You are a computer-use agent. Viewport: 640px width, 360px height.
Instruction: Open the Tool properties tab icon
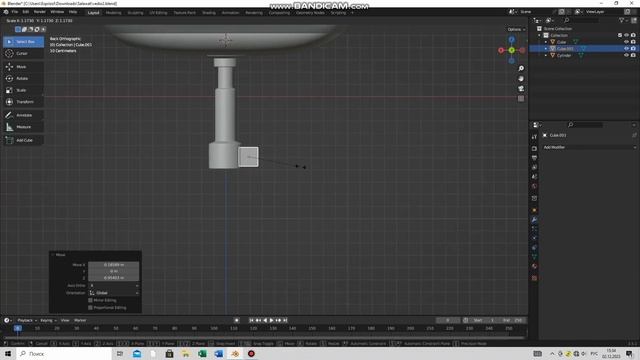pyautogui.click(x=534, y=137)
